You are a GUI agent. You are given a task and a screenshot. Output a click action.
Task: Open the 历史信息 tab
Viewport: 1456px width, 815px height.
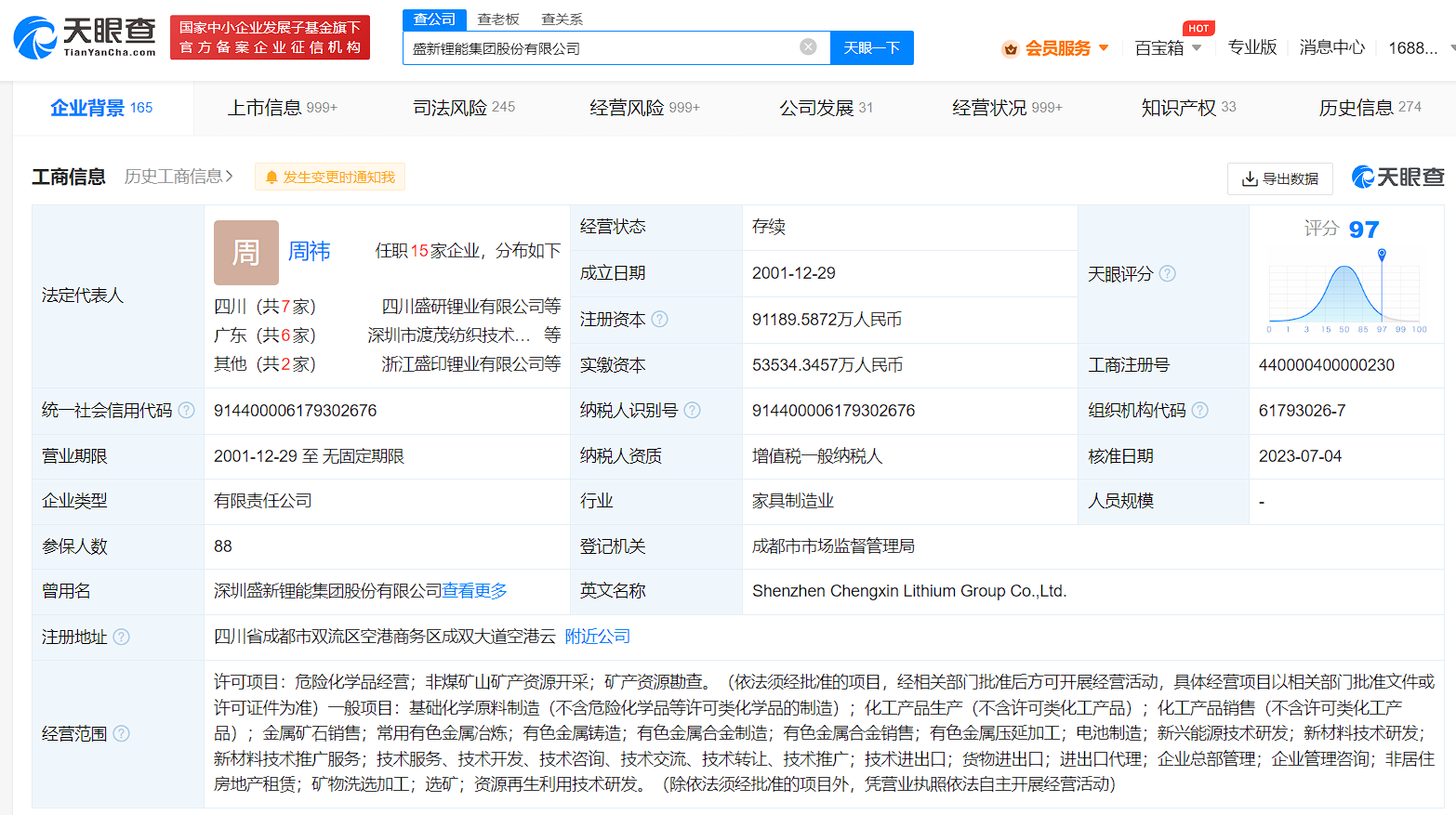pos(1370,108)
